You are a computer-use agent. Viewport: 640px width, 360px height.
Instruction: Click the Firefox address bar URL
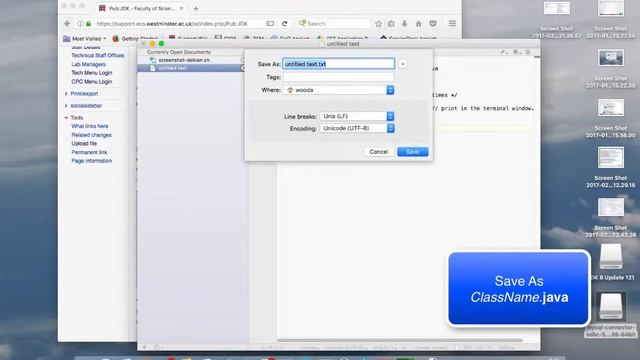(172, 24)
